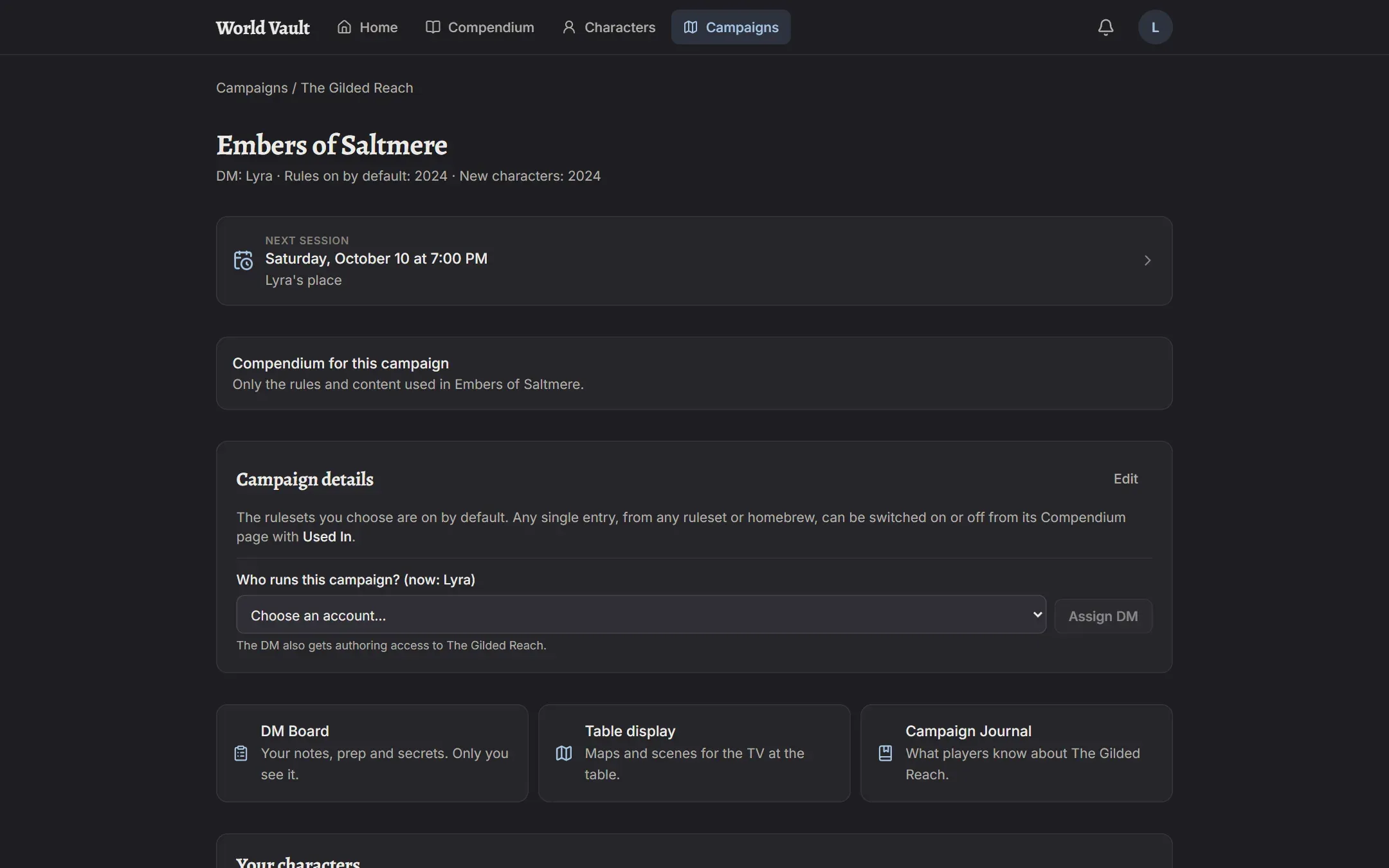Open the notifications bell icon
The height and width of the screenshot is (868, 1389).
tap(1105, 27)
